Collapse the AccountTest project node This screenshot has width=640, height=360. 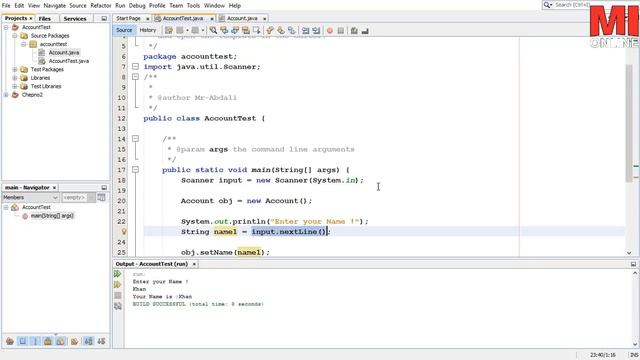pos(6,27)
